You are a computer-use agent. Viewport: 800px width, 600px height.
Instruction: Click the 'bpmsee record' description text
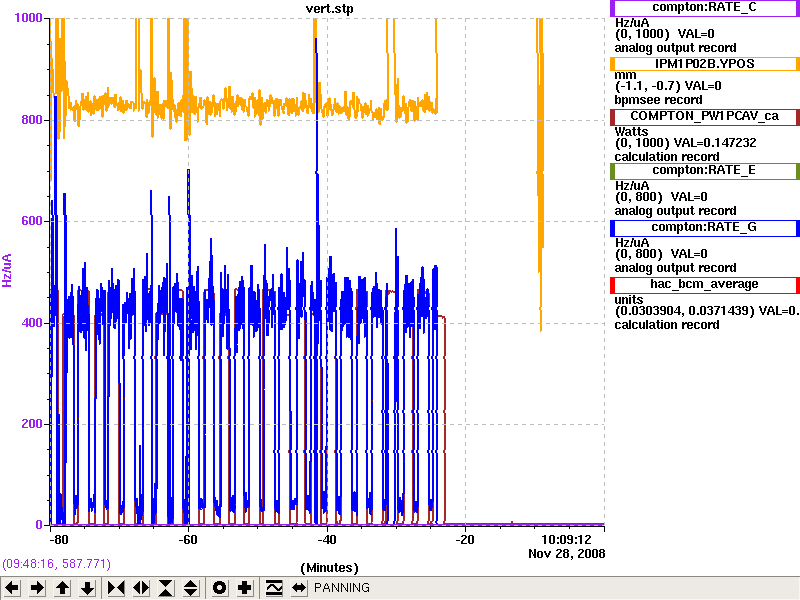[658, 100]
